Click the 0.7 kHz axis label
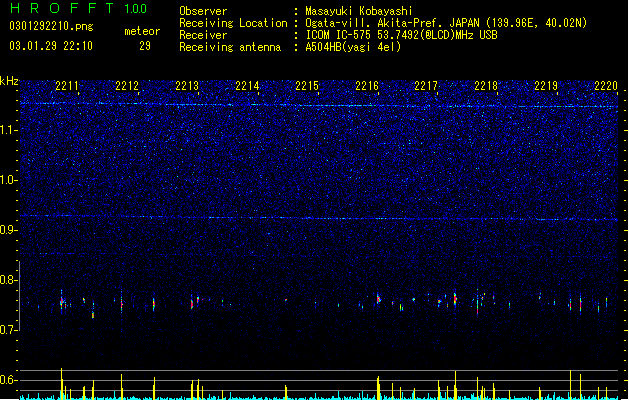 8,330
